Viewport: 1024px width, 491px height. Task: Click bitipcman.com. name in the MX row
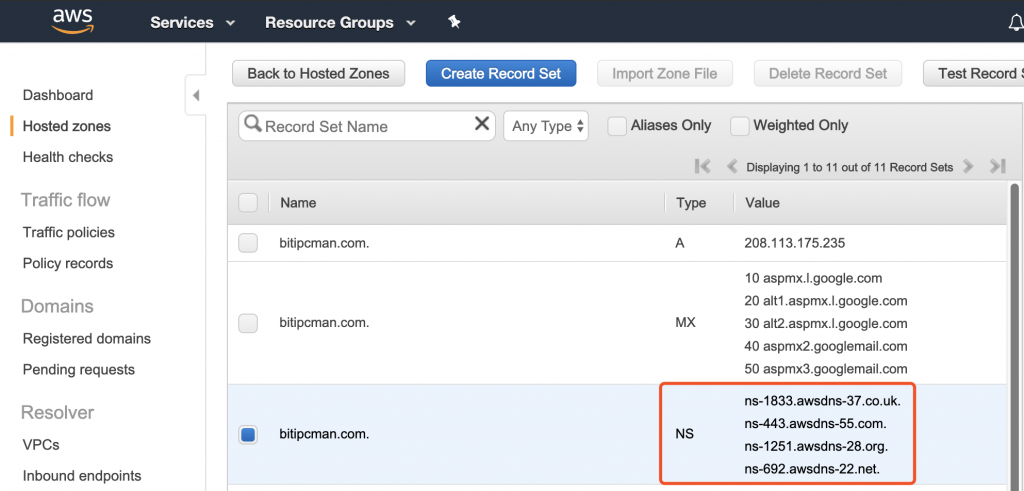pyautogui.click(x=325, y=323)
